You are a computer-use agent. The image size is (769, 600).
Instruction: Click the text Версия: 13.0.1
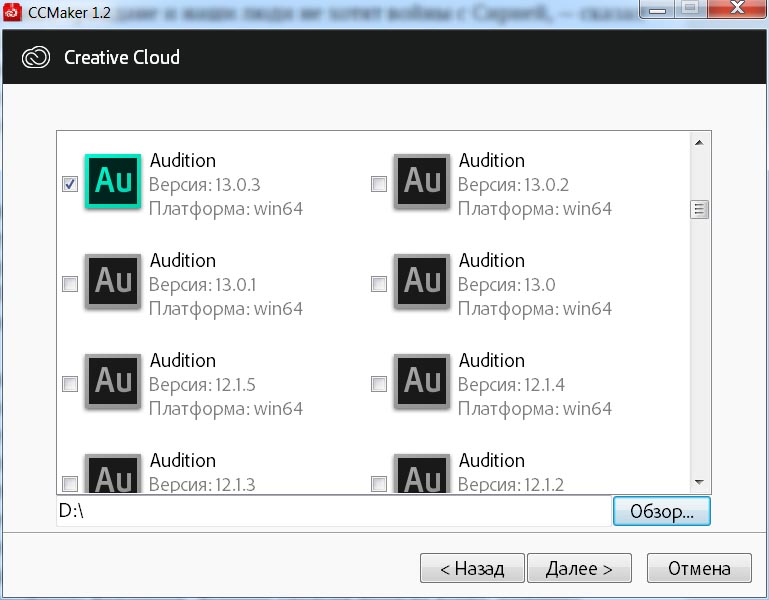203,285
